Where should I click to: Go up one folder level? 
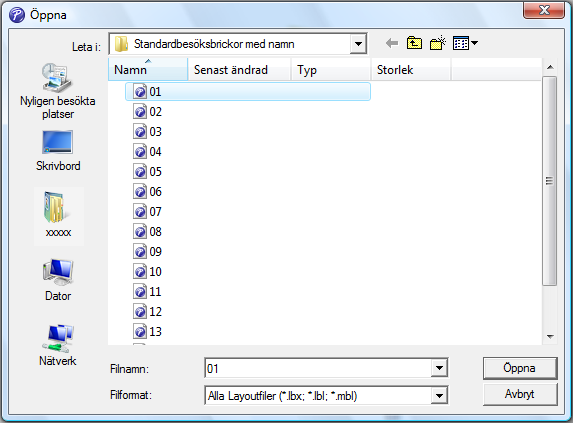414,43
